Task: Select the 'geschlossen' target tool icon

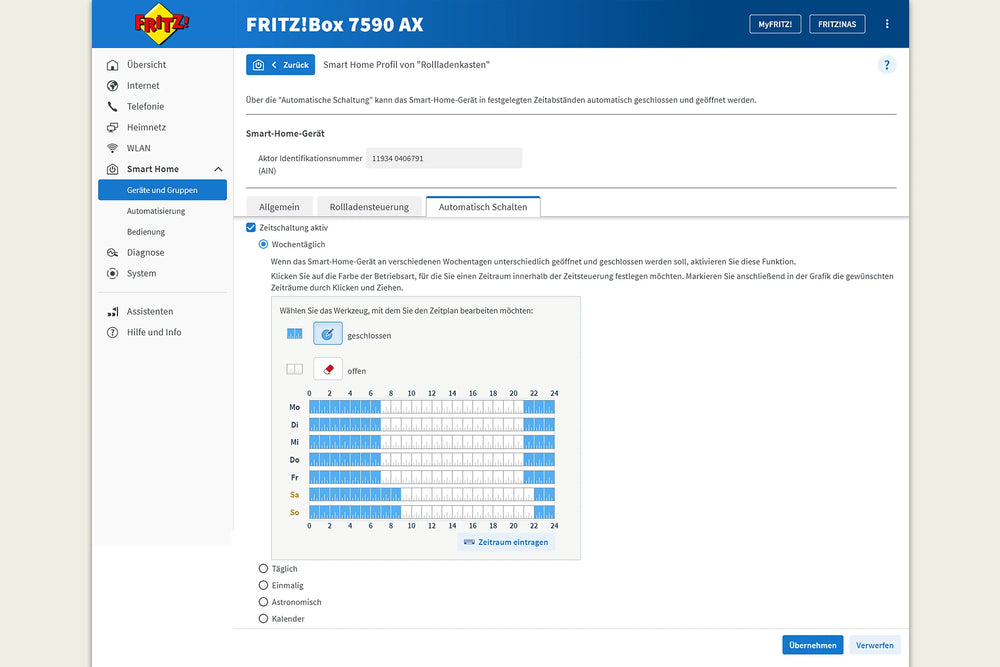Action: (x=328, y=335)
